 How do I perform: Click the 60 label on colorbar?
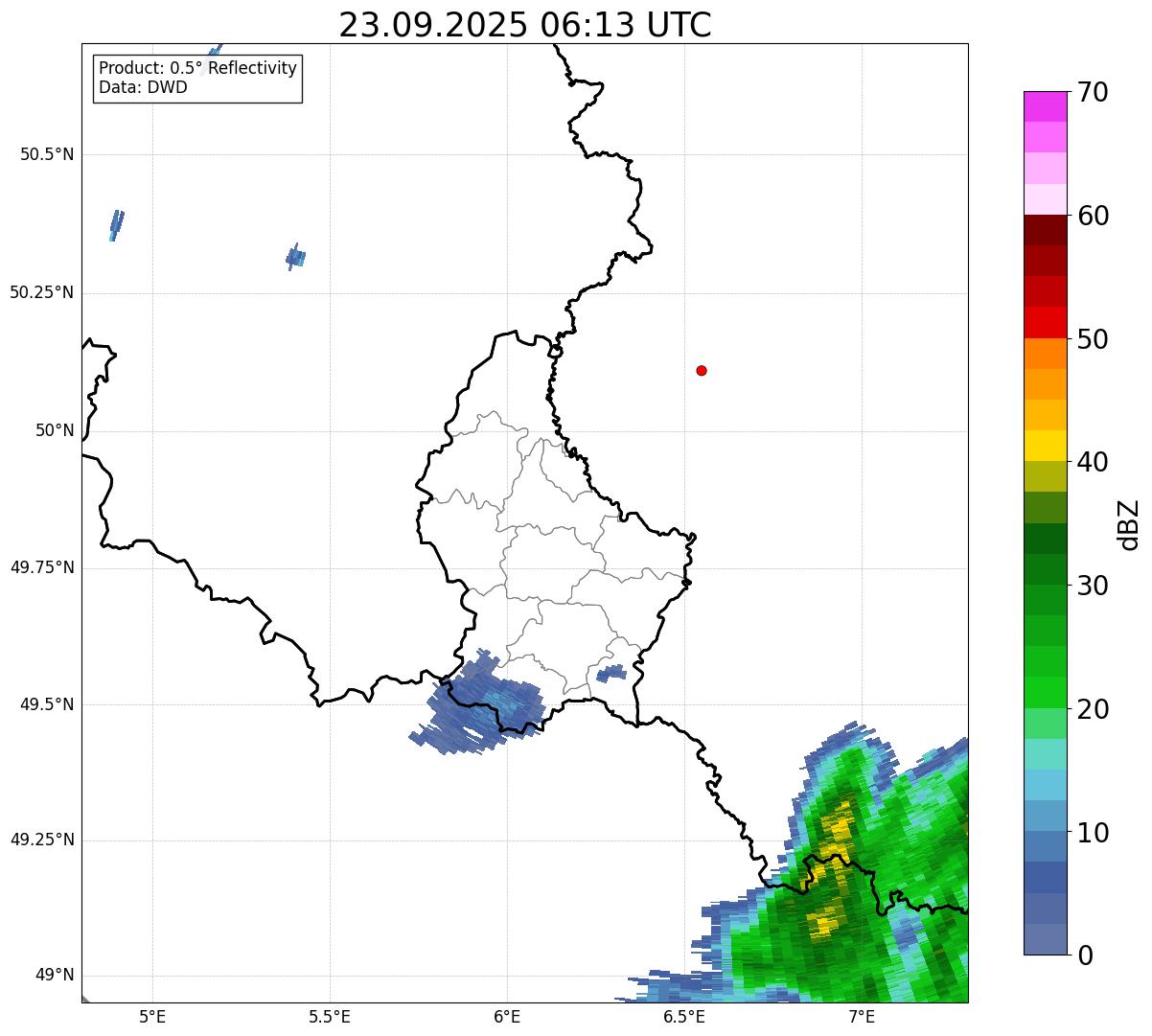tap(1094, 216)
